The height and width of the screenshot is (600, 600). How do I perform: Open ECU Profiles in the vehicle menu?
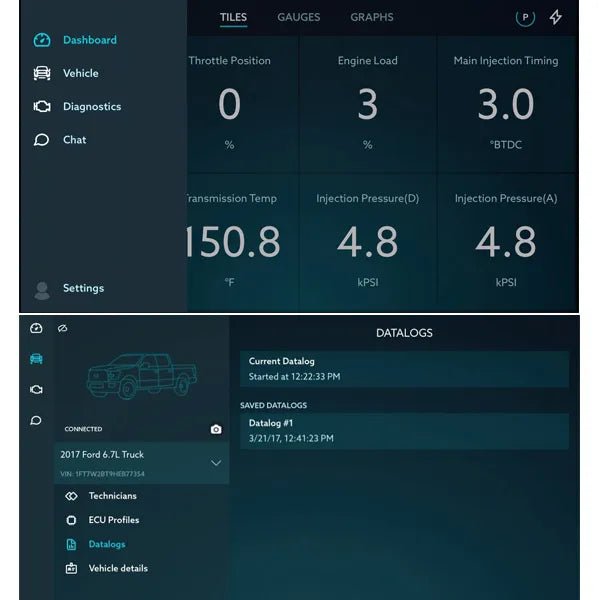pos(113,520)
